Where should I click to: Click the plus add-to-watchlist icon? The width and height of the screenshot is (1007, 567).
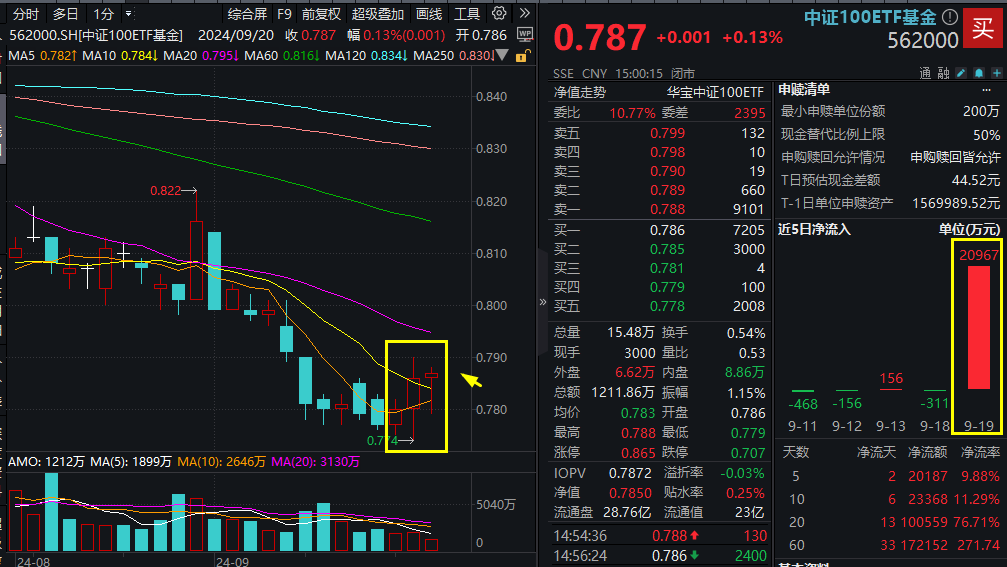pos(995,73)
